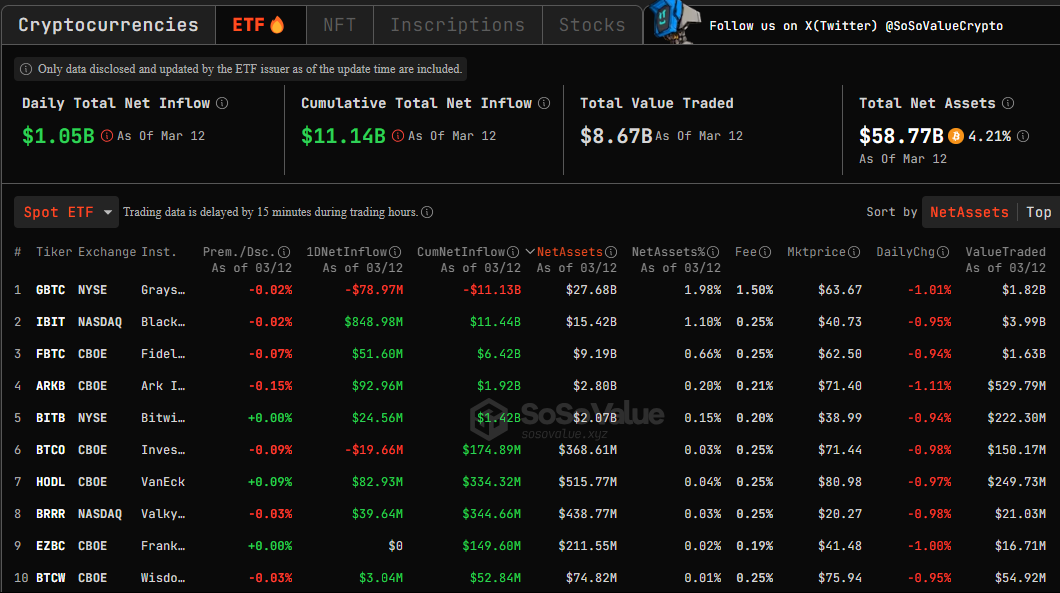Show info for Prem./Dsc. column
The width and height of the screenshot is (1060, 593).
(284, 252)
